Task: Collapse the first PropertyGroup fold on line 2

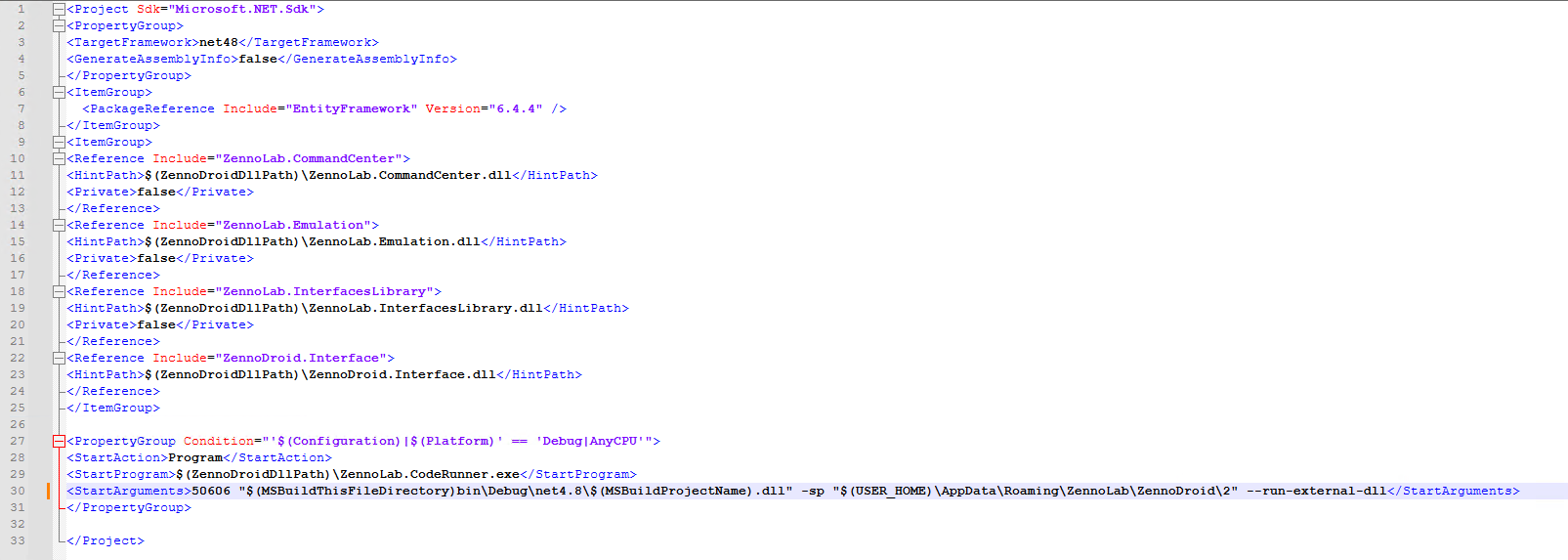Action: pyautogui.click(x=59, y=25)
